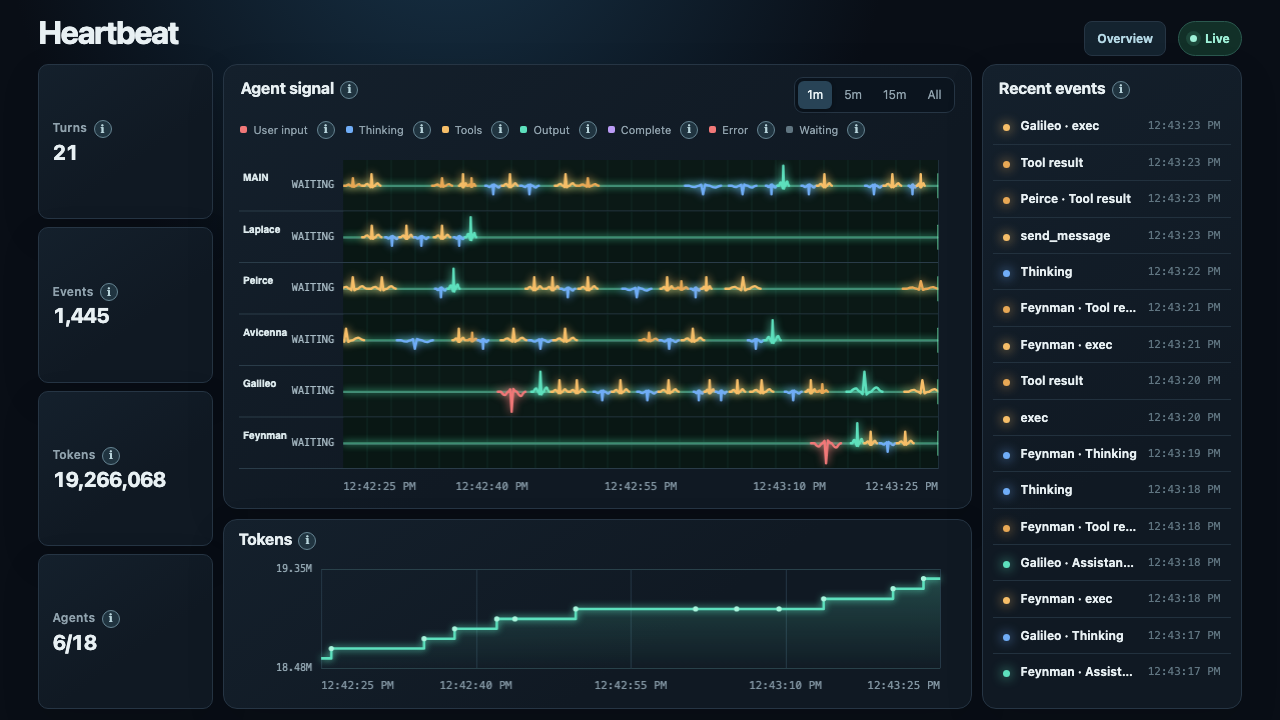Screen dimensions: 1280x720
Task: Select the Galileo agent row label
Action: click(260, 384)
